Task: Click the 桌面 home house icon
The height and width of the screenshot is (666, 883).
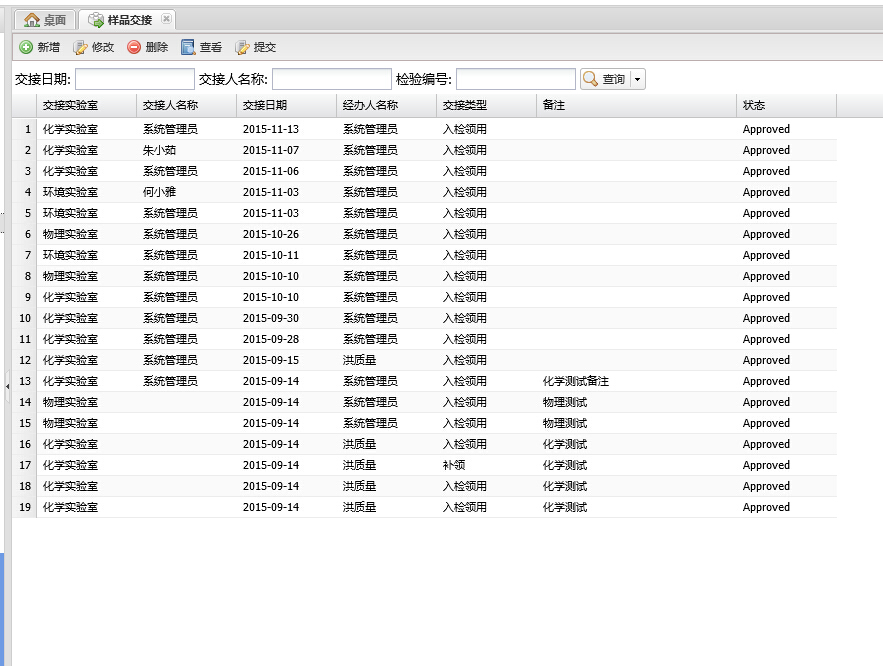Action: click(x=32, y=19)
